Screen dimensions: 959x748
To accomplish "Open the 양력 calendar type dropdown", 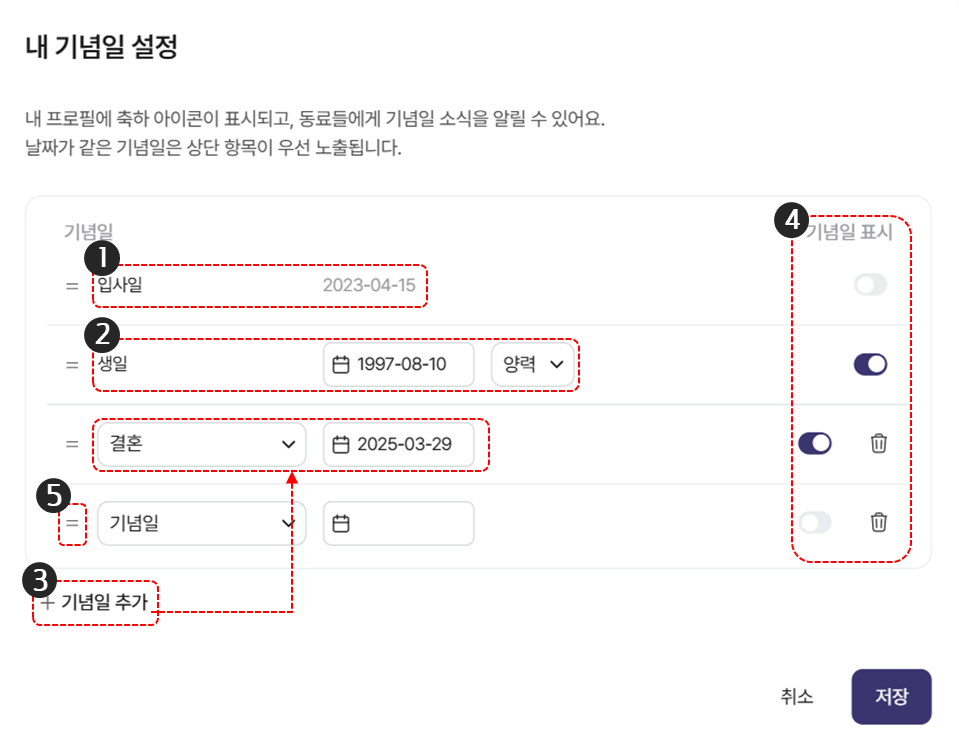I will (x=533, y=365).
